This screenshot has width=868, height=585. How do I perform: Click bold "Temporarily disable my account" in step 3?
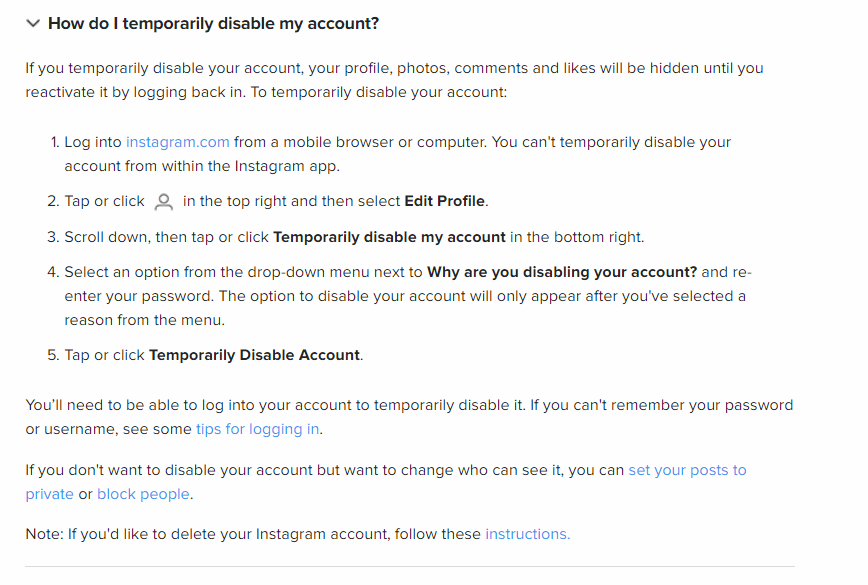[x=389, y=237]
